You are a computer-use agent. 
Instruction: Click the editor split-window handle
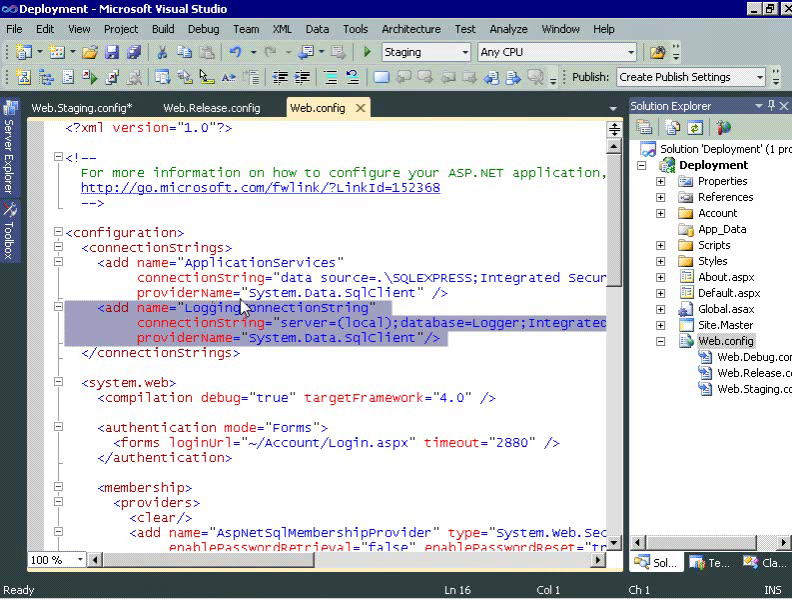pyautogui.click(x=614, y=130)
